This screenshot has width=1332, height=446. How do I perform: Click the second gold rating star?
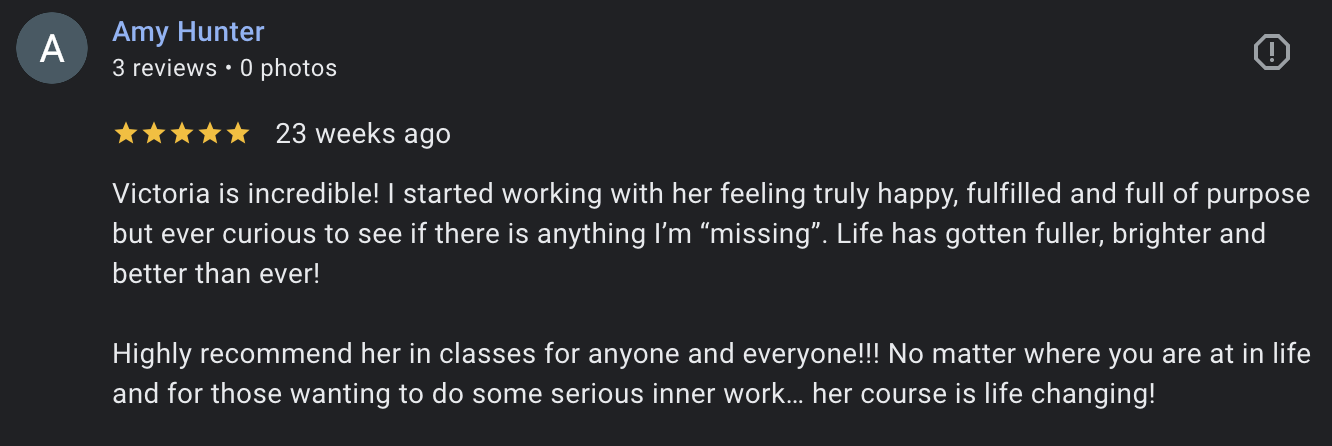pyautogui.click(x=153, y=133)
